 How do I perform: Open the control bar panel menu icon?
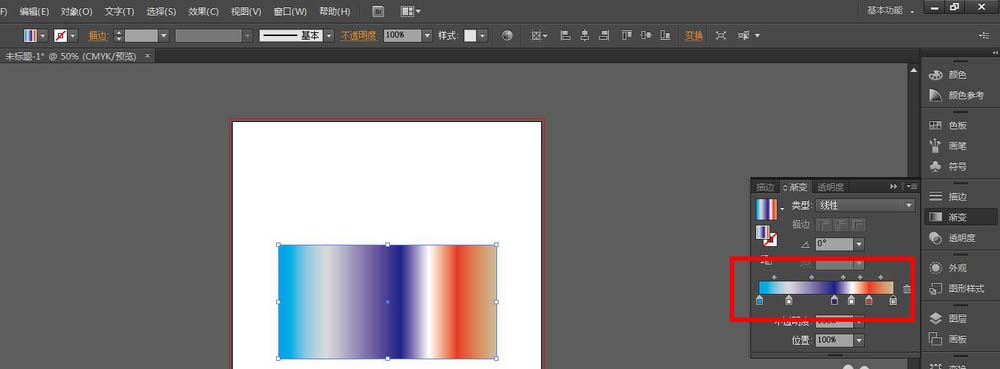983,36
